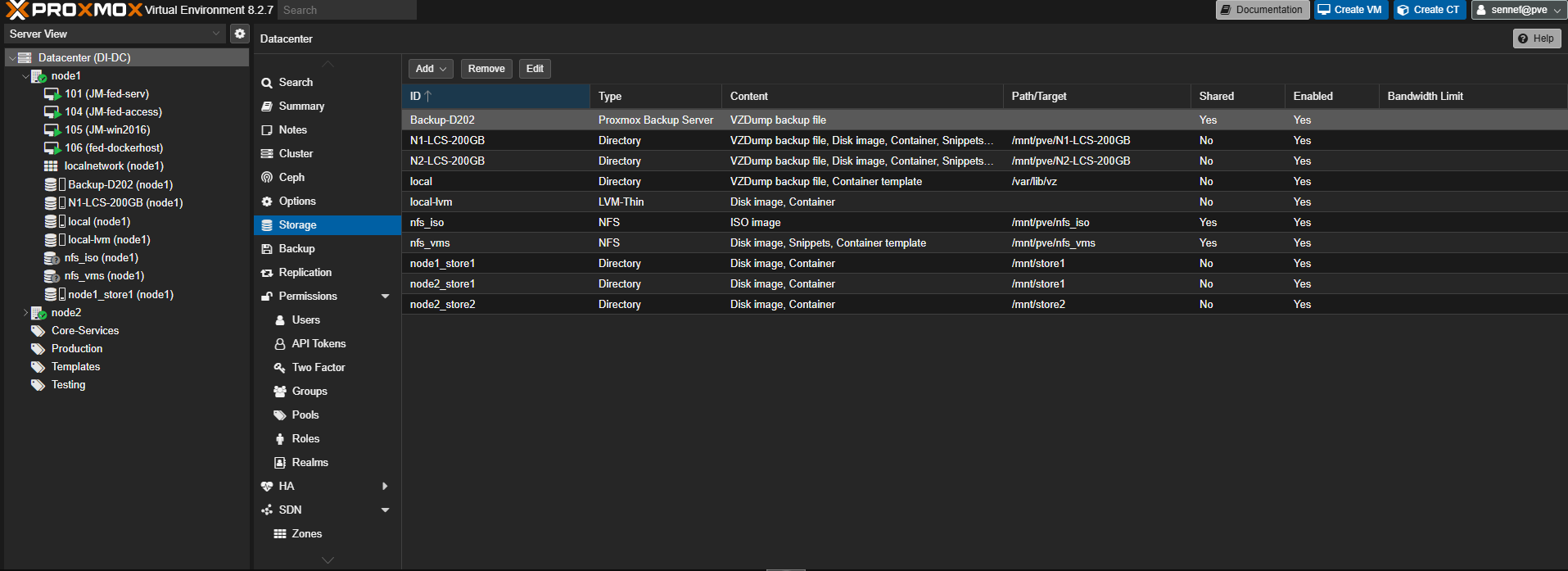Image resolution: width=1568 pixels, height=571 pixels.
Task: Select VM 106 (fed-dockerhost) monitor icon
Action: tap(52, 148)
